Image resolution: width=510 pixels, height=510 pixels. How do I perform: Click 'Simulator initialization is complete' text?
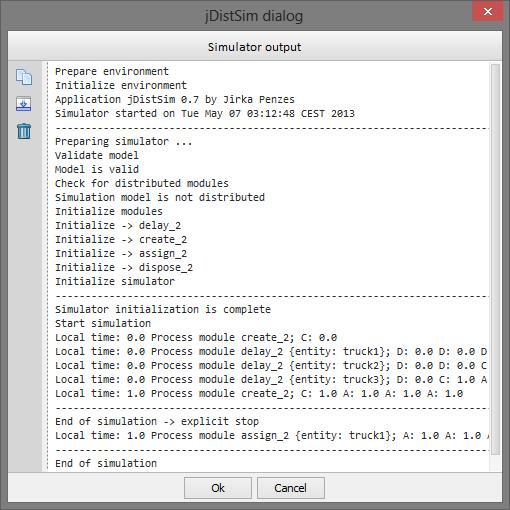click(163, 309)
